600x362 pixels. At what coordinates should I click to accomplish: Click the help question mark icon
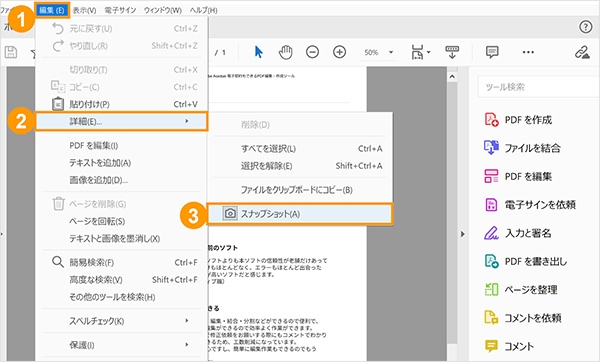coord(585,27)
